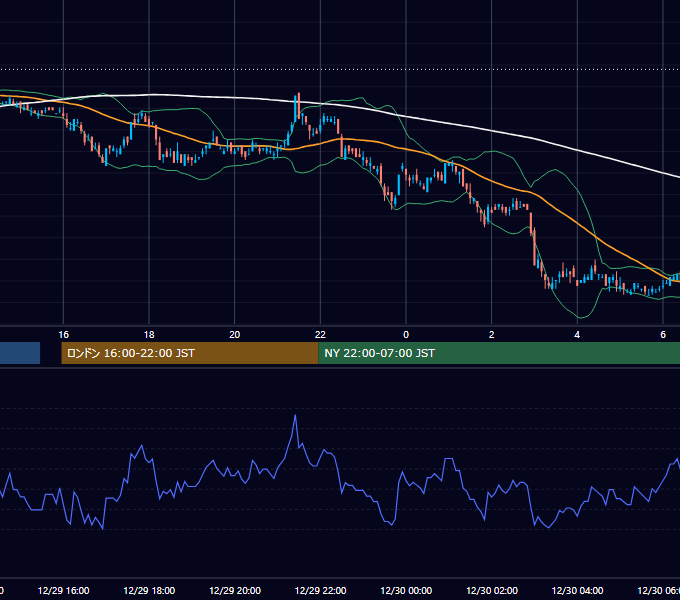Click the 12/29 16:00 date label

click(x=63, y=590)
